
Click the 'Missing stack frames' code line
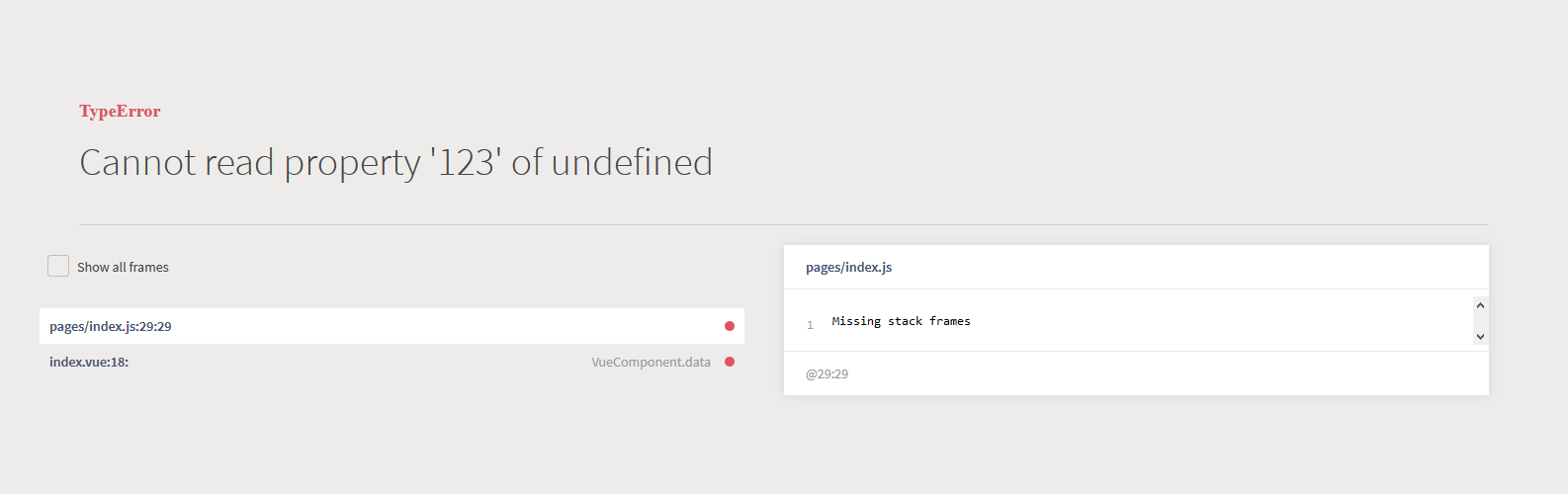(901, 321)
